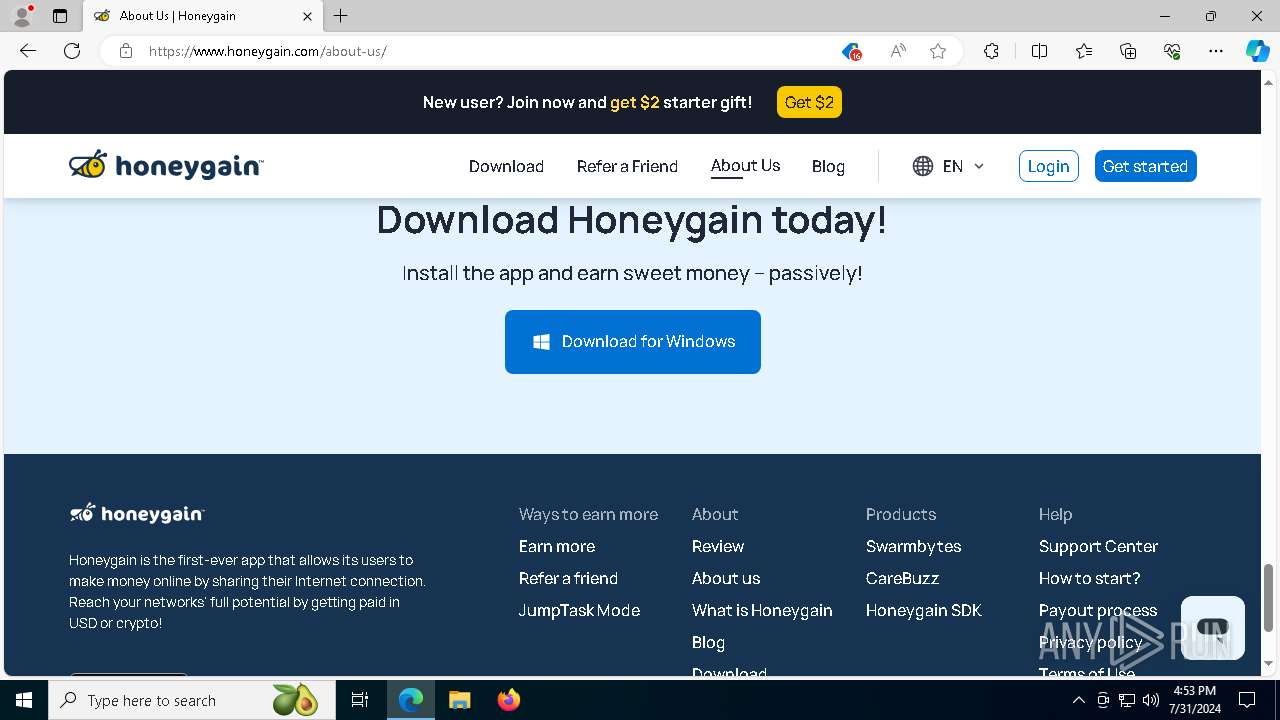
Task: Open Payout process footer link
Action: (x=1098, y=610)
